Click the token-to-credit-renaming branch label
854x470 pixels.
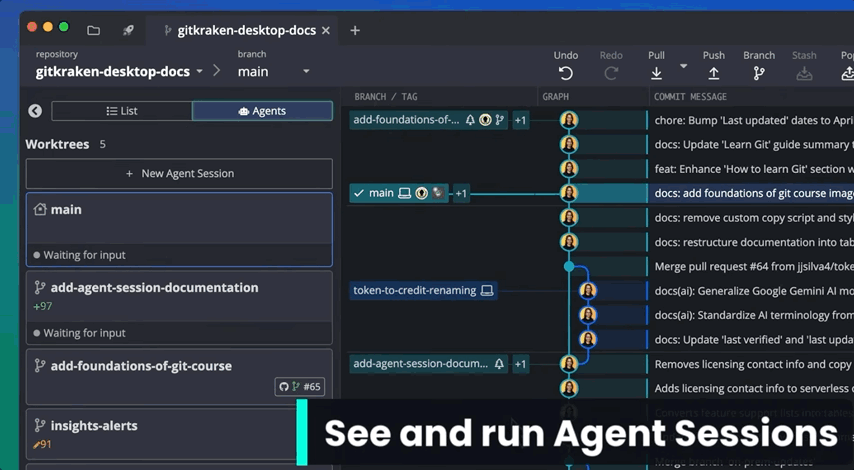pyautogui.click(x=423, y=290)
